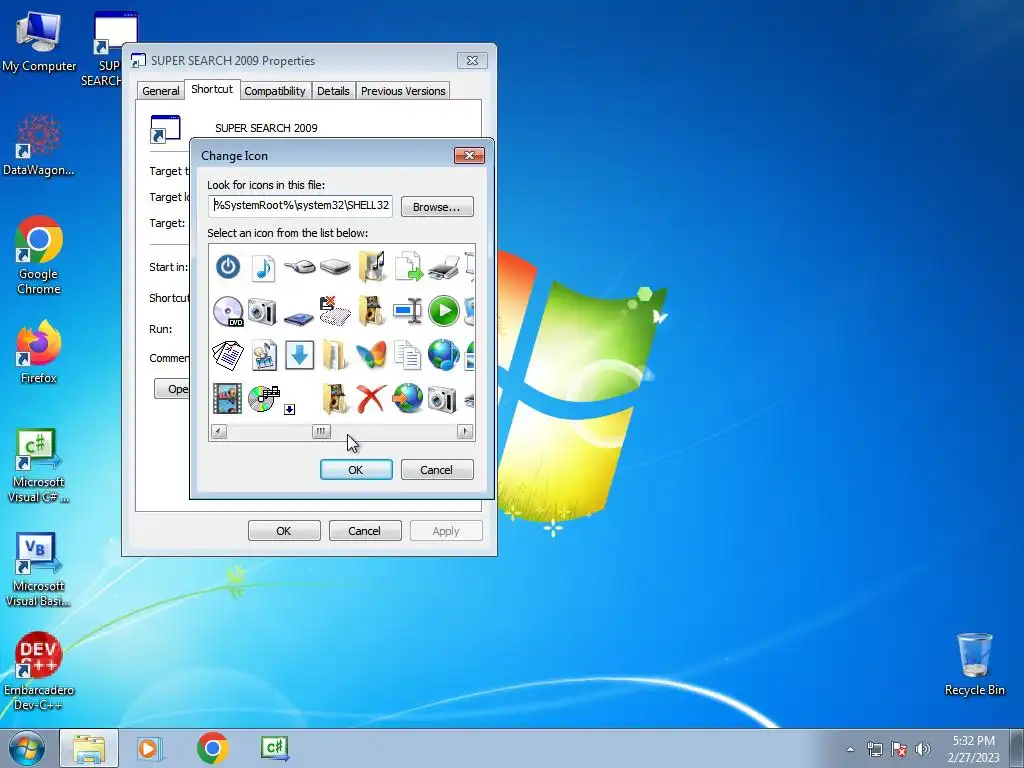Select the Firefox desktop shortcut

(39, 352)
